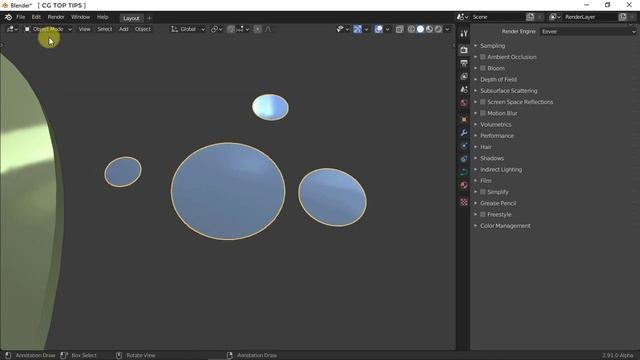Open the viewport Add menu
Viewport: 640px width, 360px height.
(124, 29)
